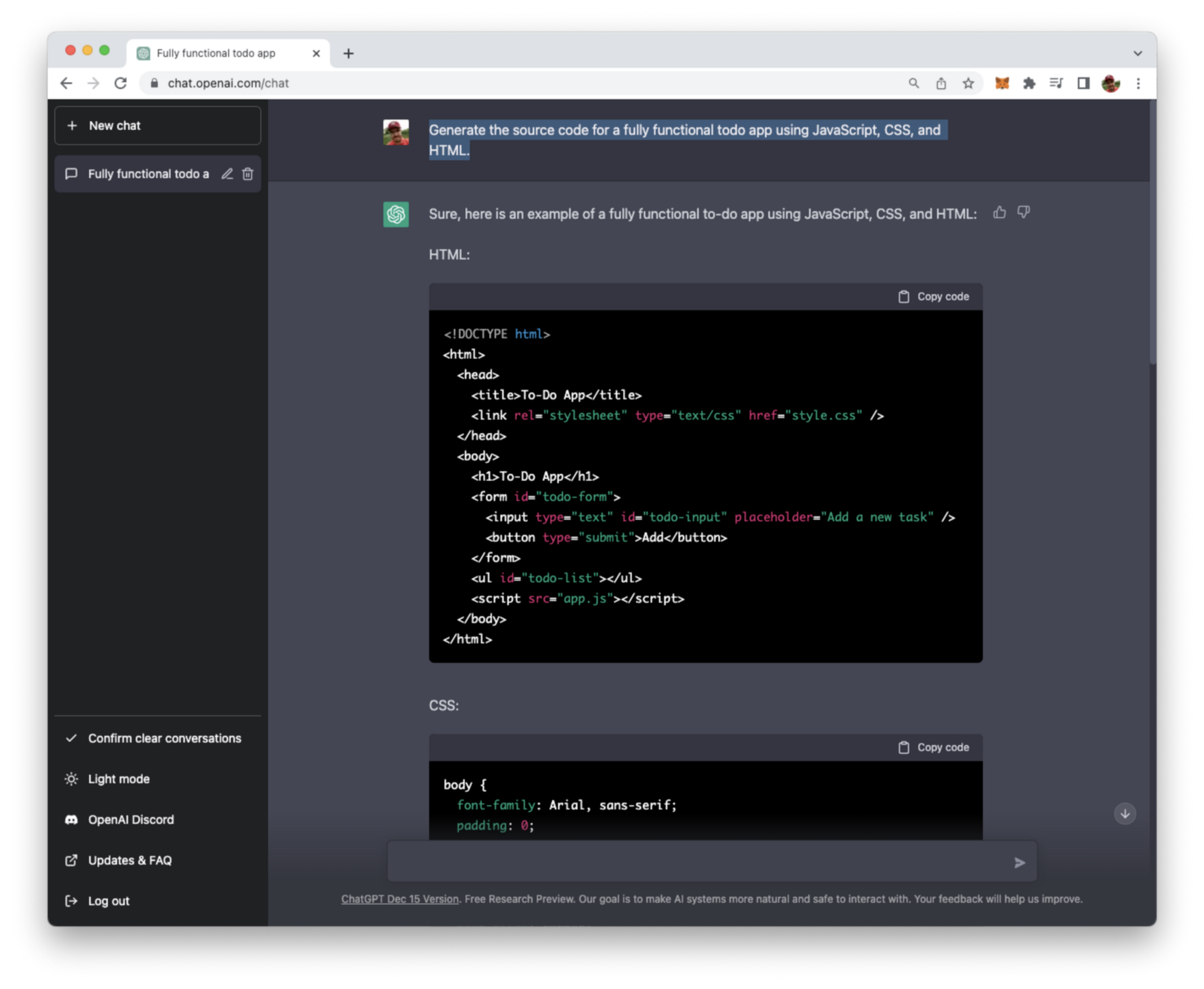
Task: Click the address bar URL chat.openai.com/chat
Action: tap(228, 83)
